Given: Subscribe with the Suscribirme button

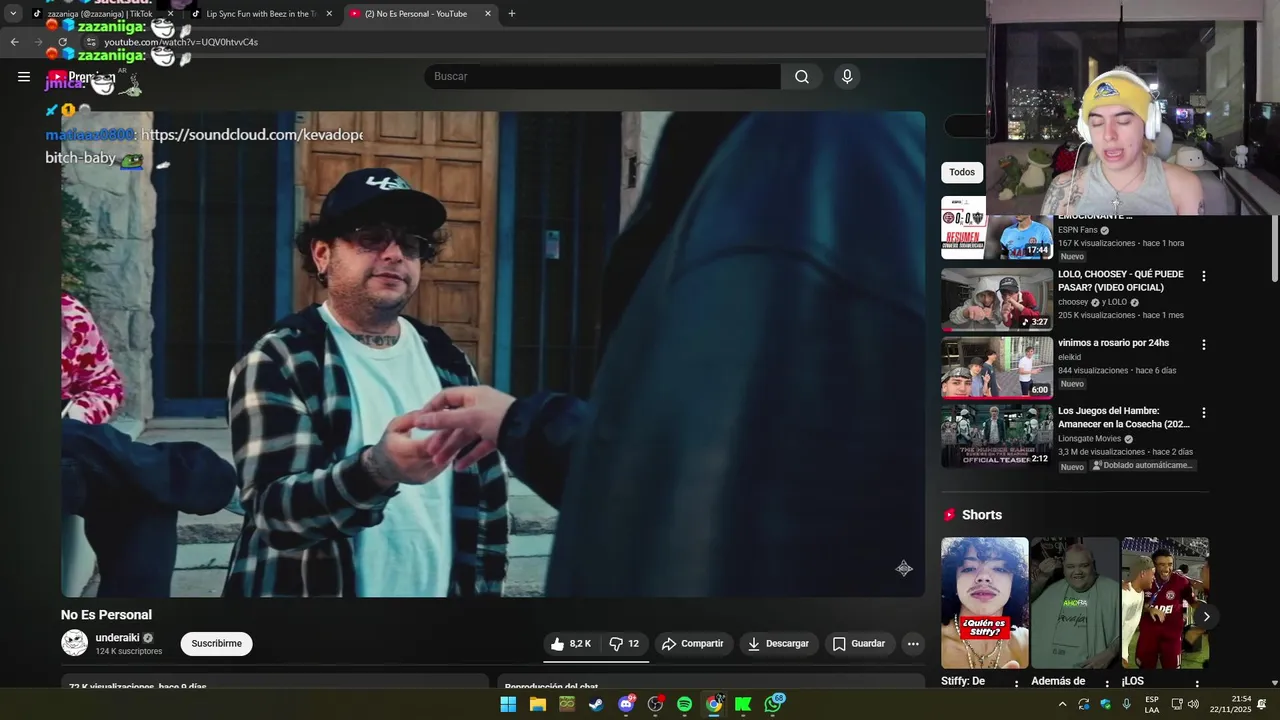Looking at the screenshot, I should pyautogui.click(x=216, y=644).
